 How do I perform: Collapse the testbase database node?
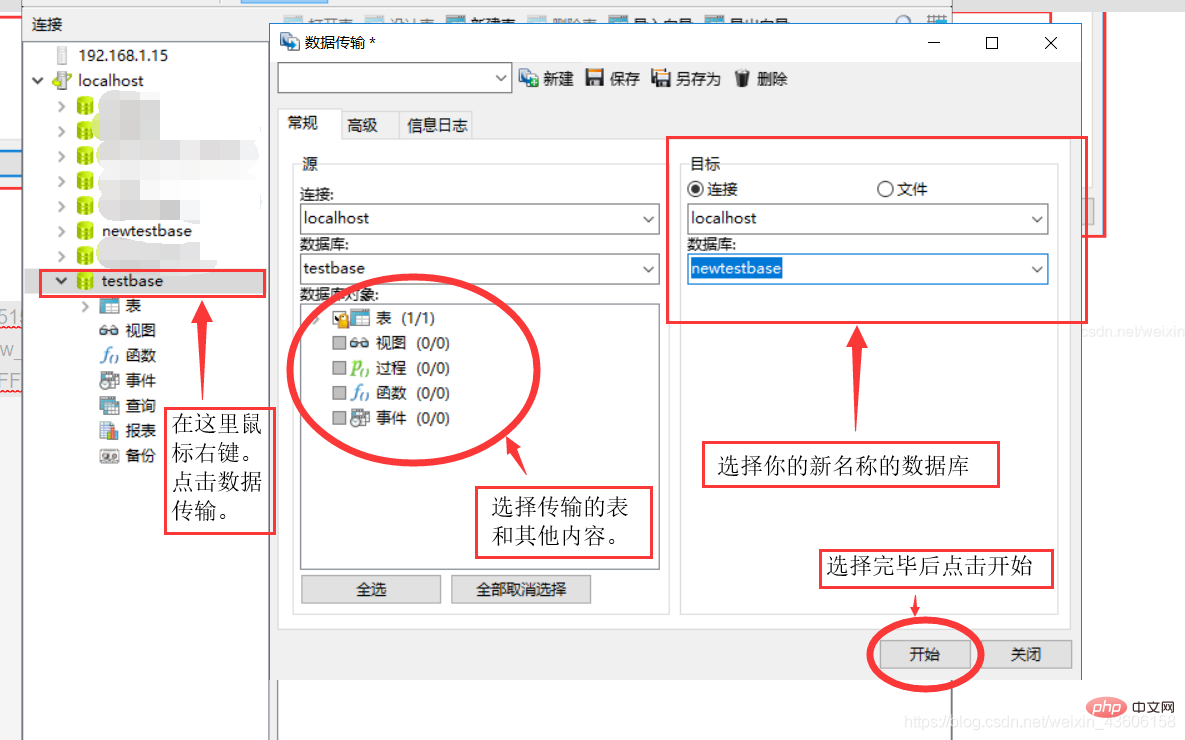pyautogui.click(x=61, y=281)
